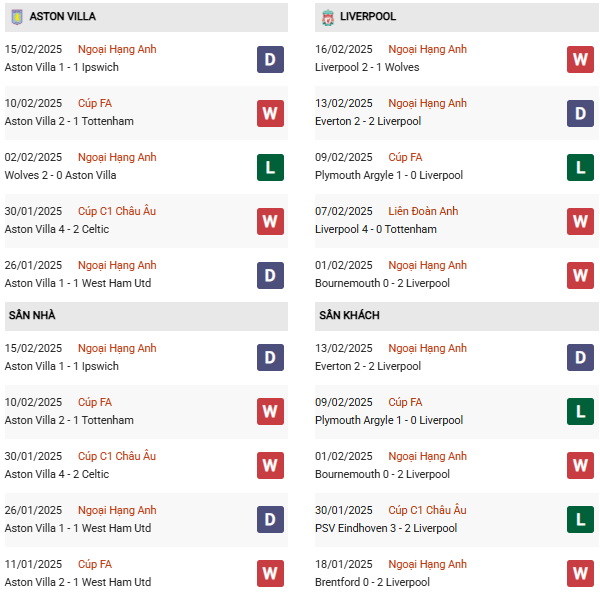Open the Liverpool 4 - 0 Tottenham match
This screenshot has width=600, height=594.
(375, 229)
